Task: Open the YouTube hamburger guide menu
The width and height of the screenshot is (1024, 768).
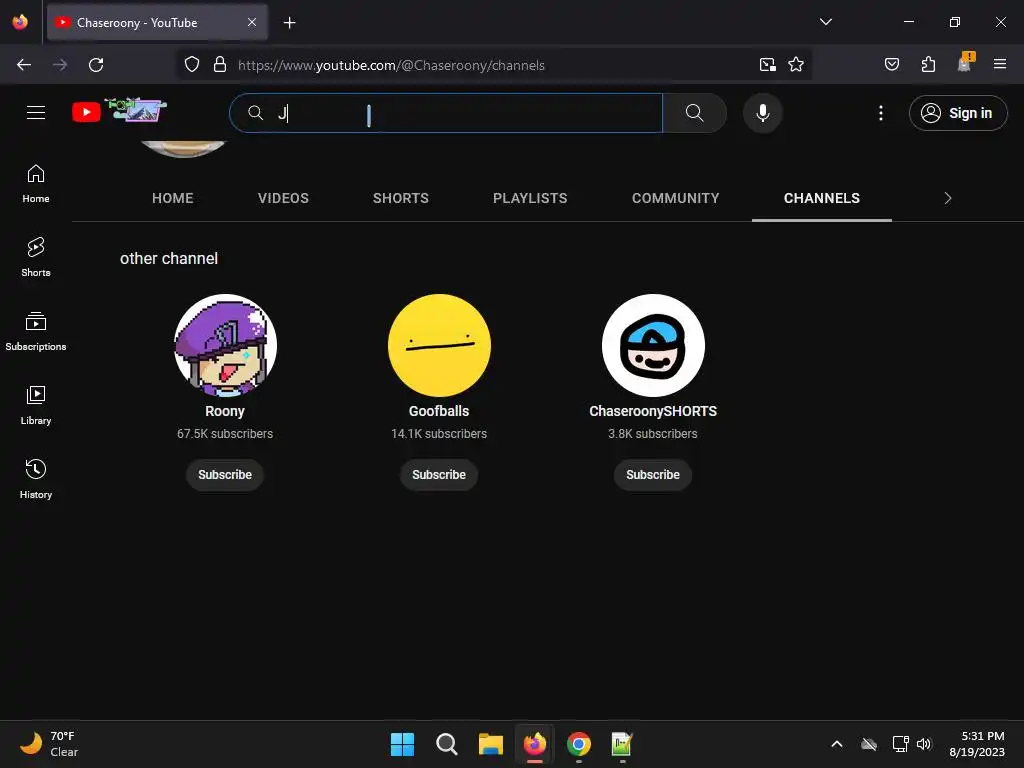Action: coord(36,112)
